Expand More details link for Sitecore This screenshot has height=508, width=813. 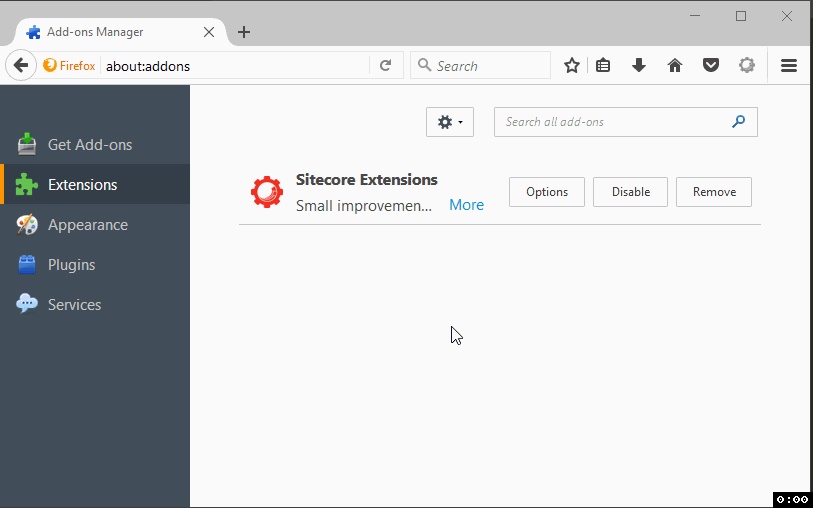pyautogui.click(x=466, y=205)
